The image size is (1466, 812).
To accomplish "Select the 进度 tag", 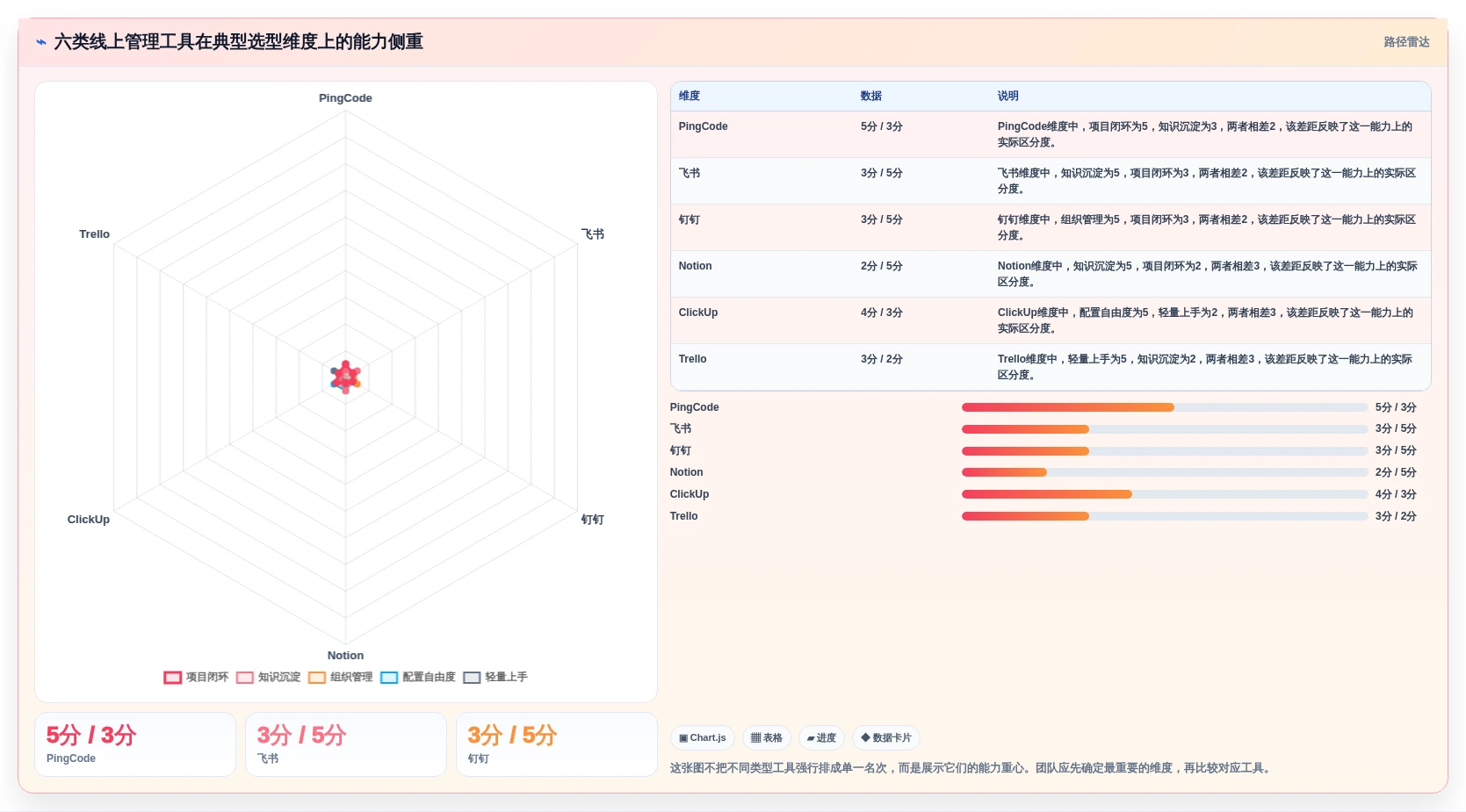I will 821,738.
